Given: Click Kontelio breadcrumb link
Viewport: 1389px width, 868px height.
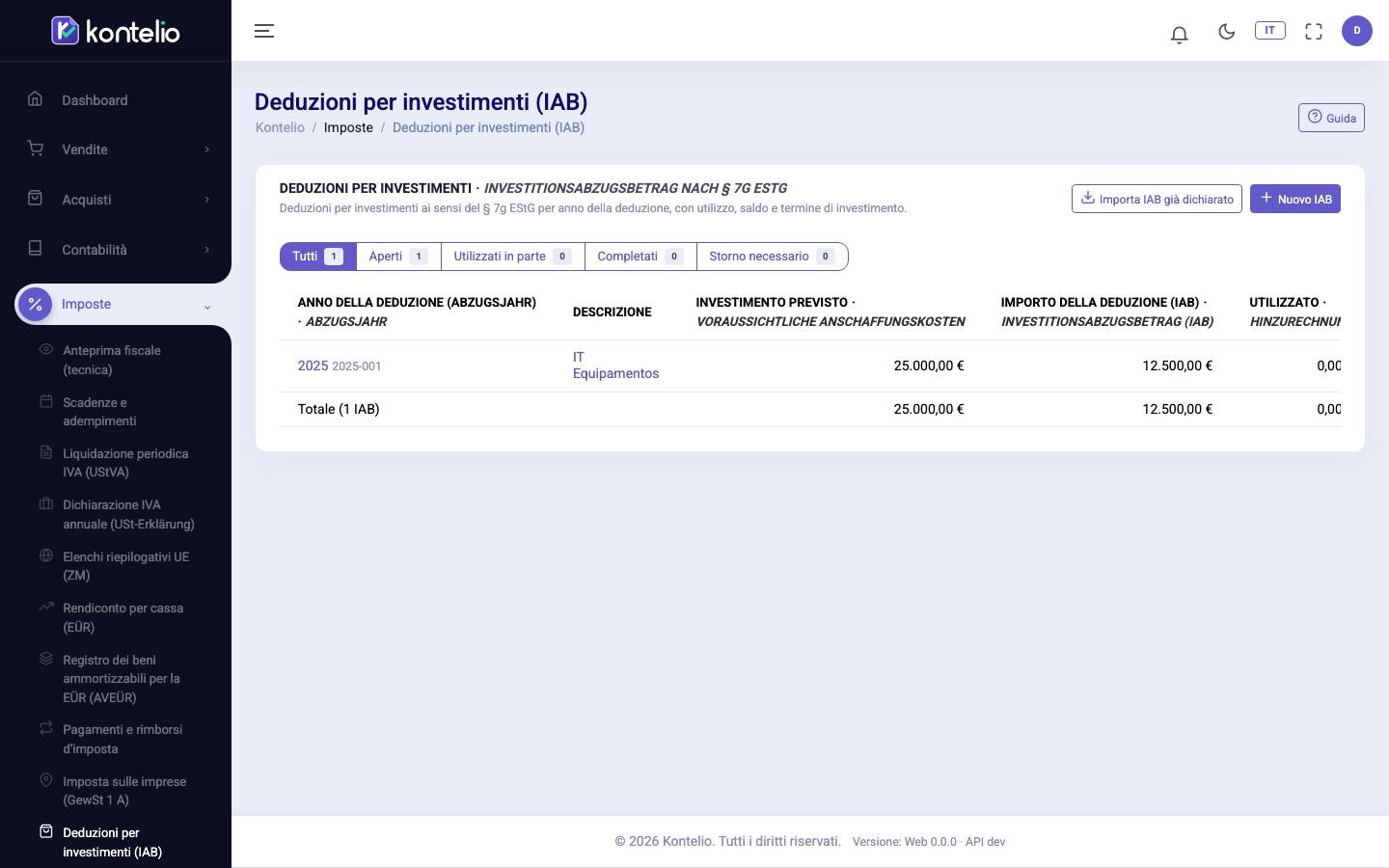Looking at the screenshot, I should tap(280, 127).
